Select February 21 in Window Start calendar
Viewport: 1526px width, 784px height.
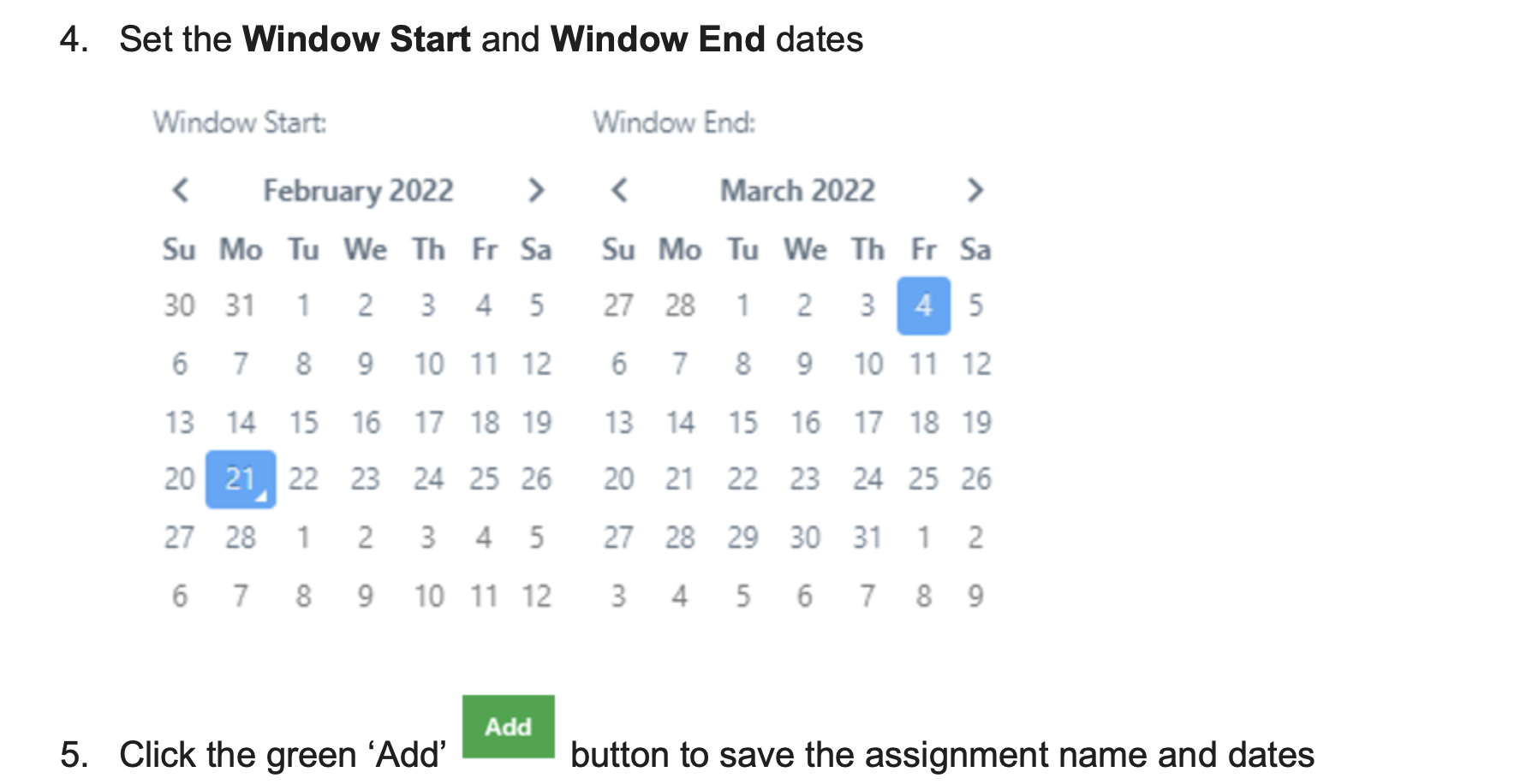(x=241, y=479)
